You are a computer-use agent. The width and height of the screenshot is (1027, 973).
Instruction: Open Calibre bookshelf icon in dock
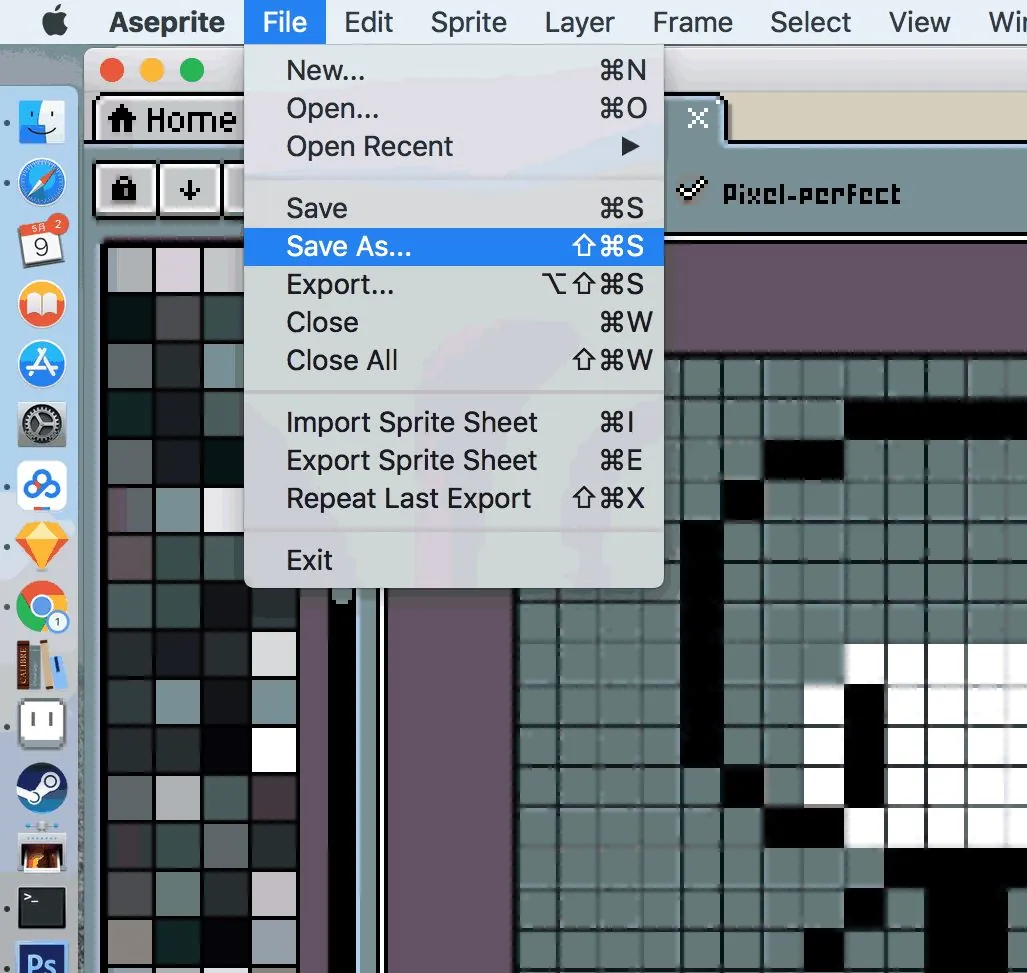tap(41, 665)
